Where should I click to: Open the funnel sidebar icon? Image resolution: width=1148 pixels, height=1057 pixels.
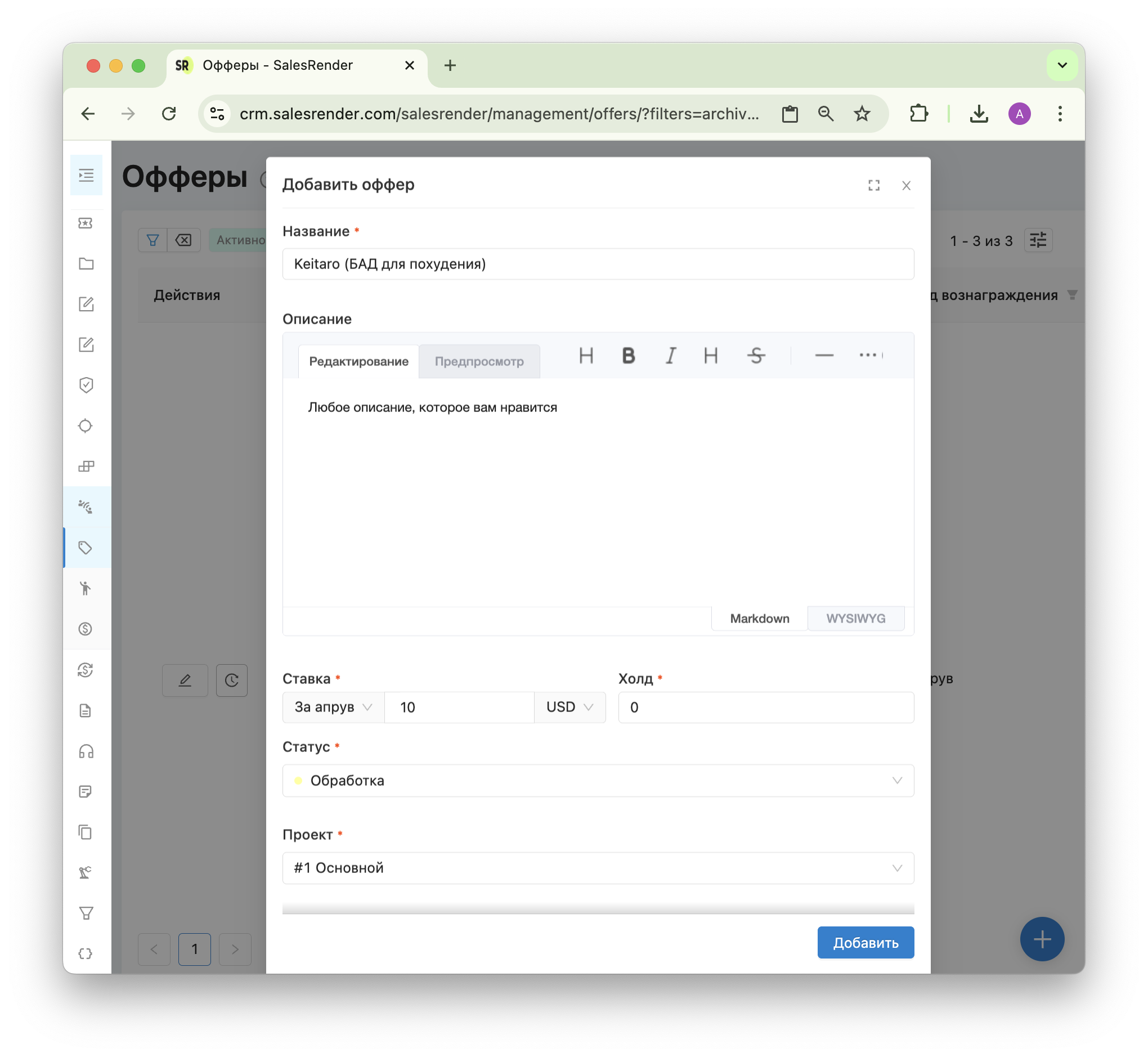click(86, 914)
